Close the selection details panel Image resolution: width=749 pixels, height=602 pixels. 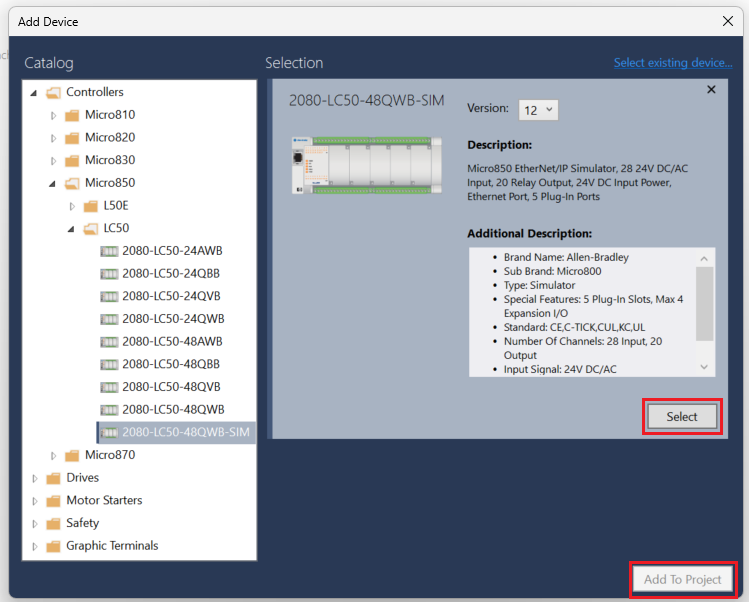coord(711,89)
